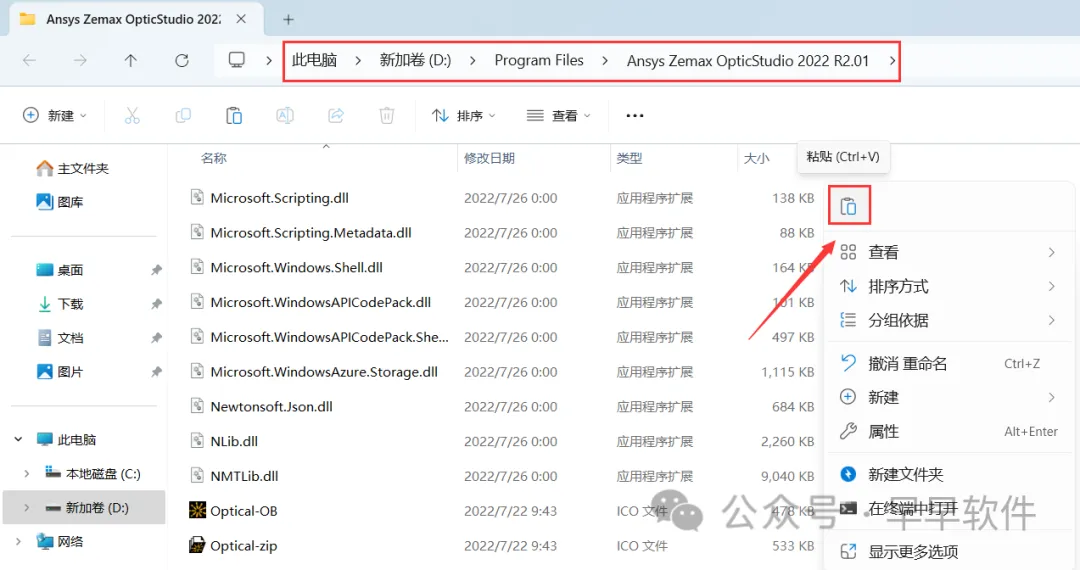Choose 撤消 重命名 in context menu
The width and height of the screenshot is (1080, 570).
(x=948, y=363)
